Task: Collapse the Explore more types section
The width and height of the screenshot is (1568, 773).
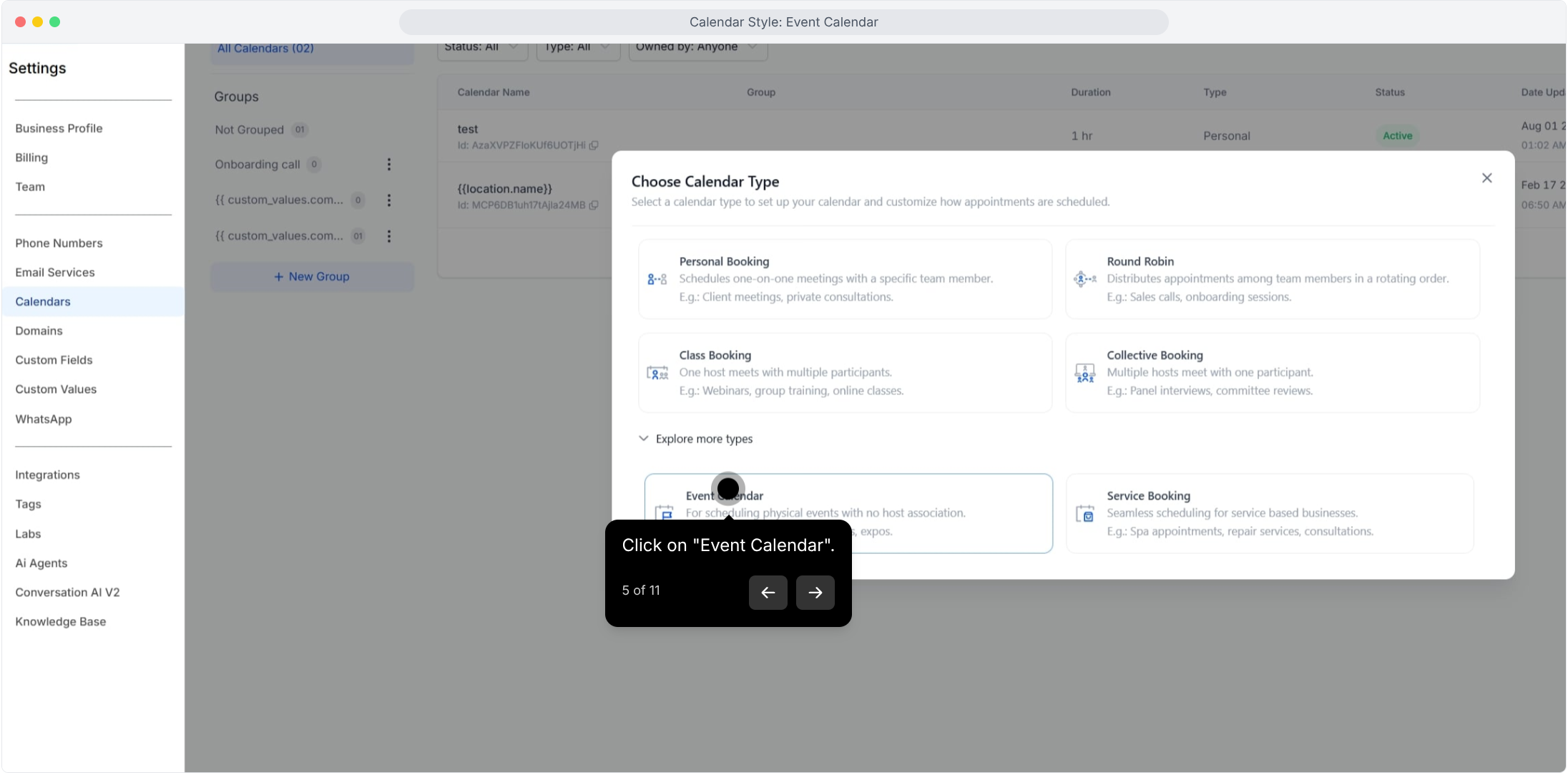Action: pyautogui.click(x=695, y=439)
